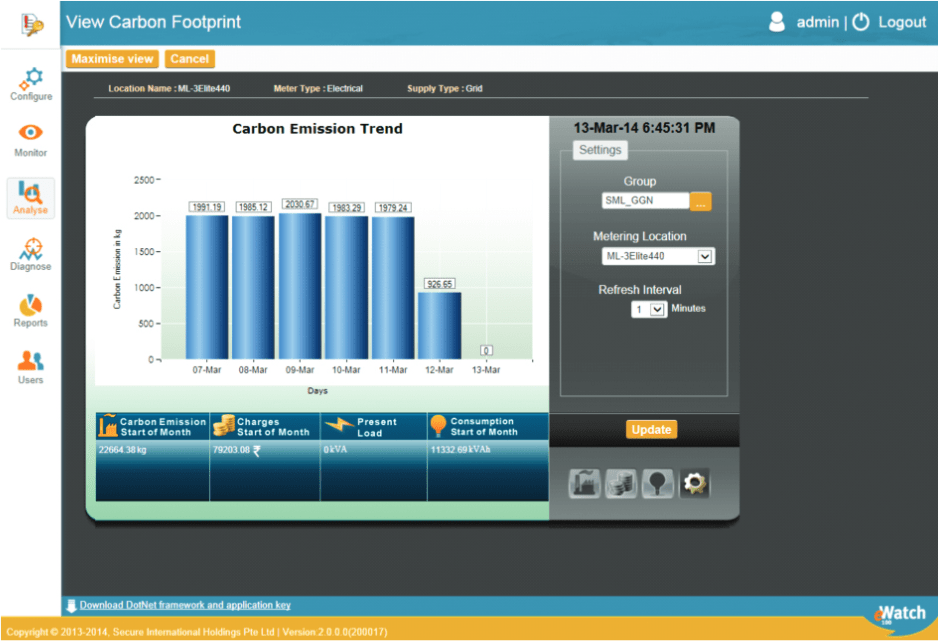The image size is (940, 641).
Task: Select the Analyse sidebar icon
Action: coord(31,196)
